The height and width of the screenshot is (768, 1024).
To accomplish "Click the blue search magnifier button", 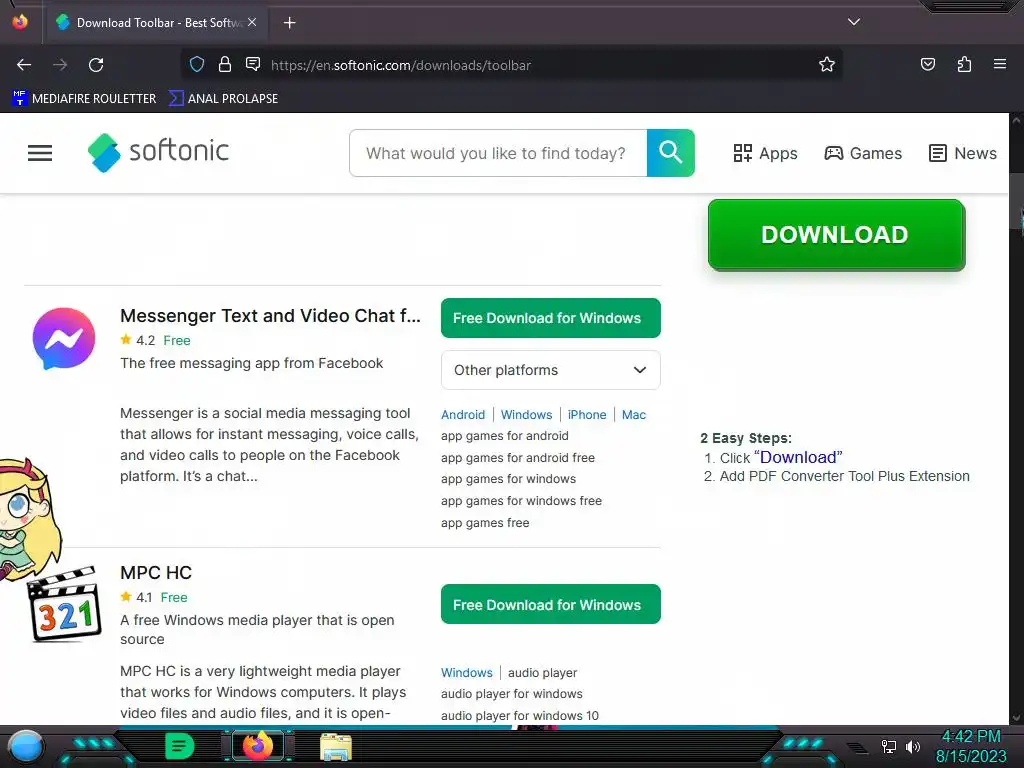I will pos(671,153).
